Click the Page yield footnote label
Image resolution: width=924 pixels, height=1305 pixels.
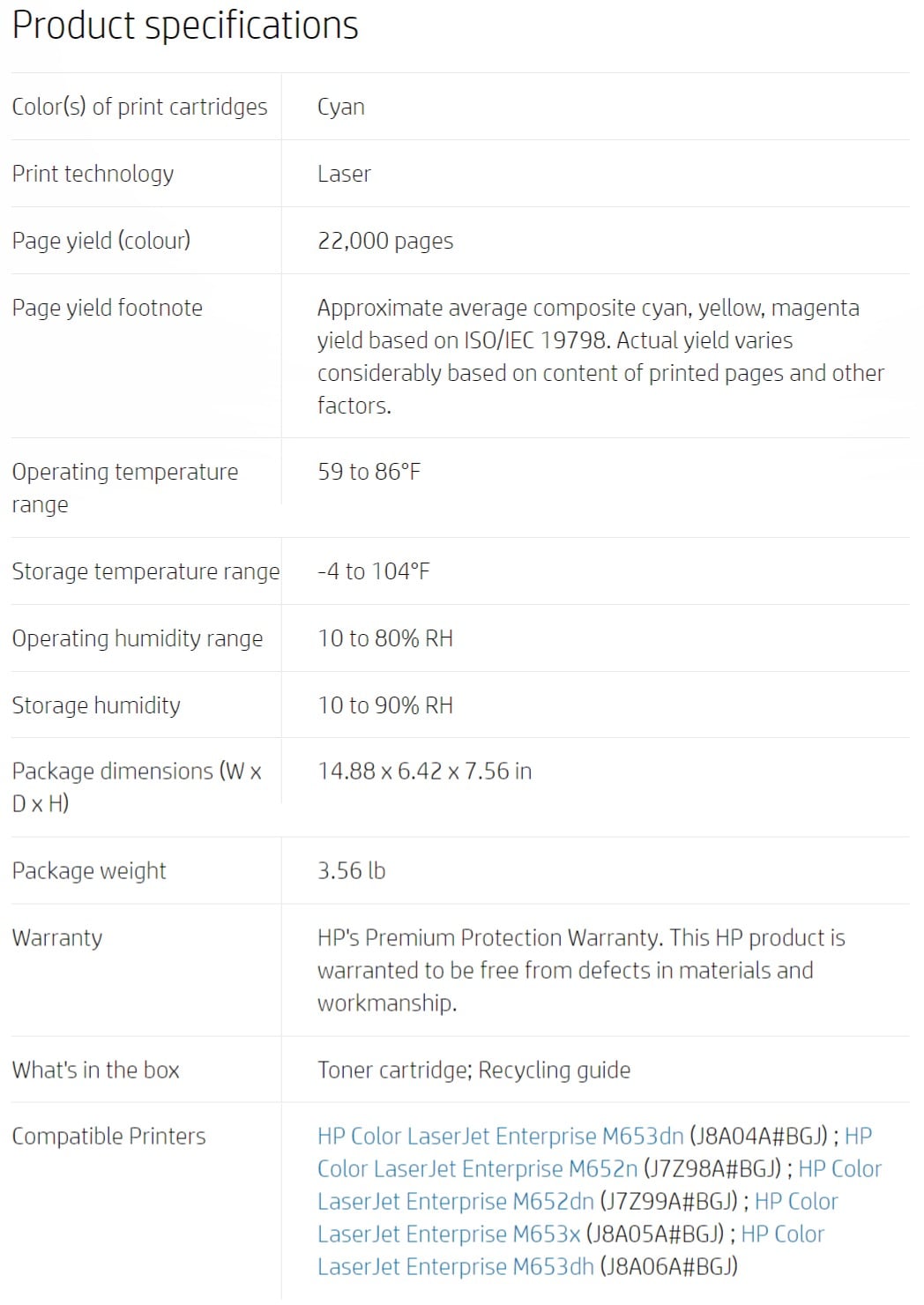(x=107, y=308)
